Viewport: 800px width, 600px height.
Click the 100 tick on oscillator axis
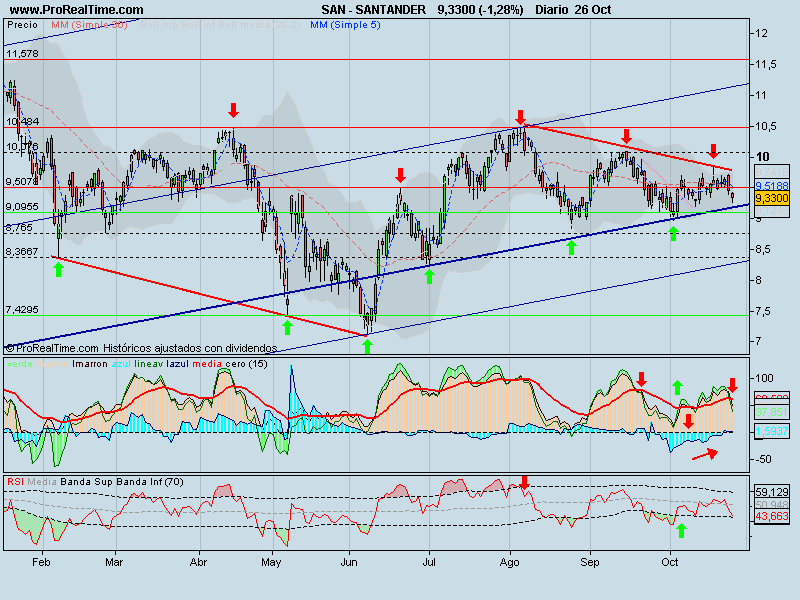click(x=764, y=378)
